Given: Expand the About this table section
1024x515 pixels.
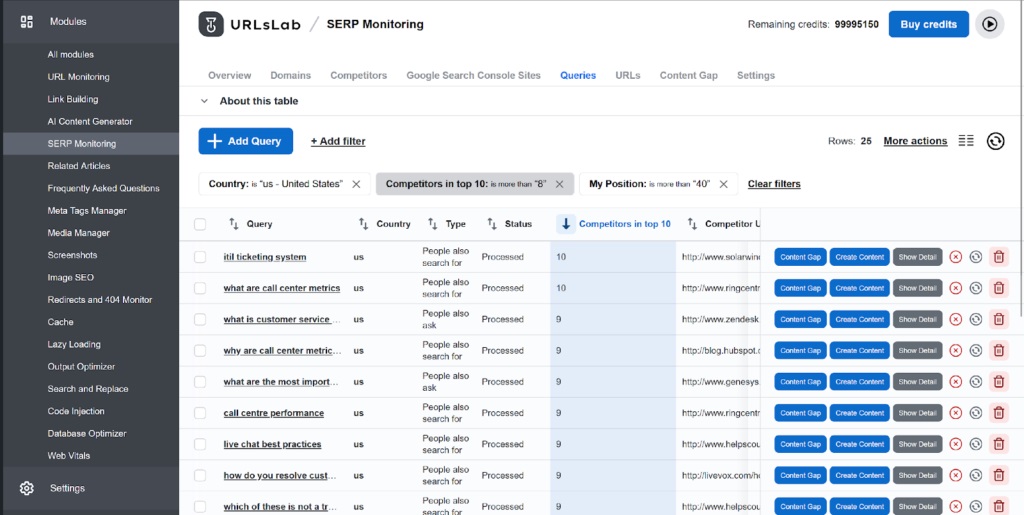Looking at the screenshot, I should pyautogui.click(x=249, y=101).
